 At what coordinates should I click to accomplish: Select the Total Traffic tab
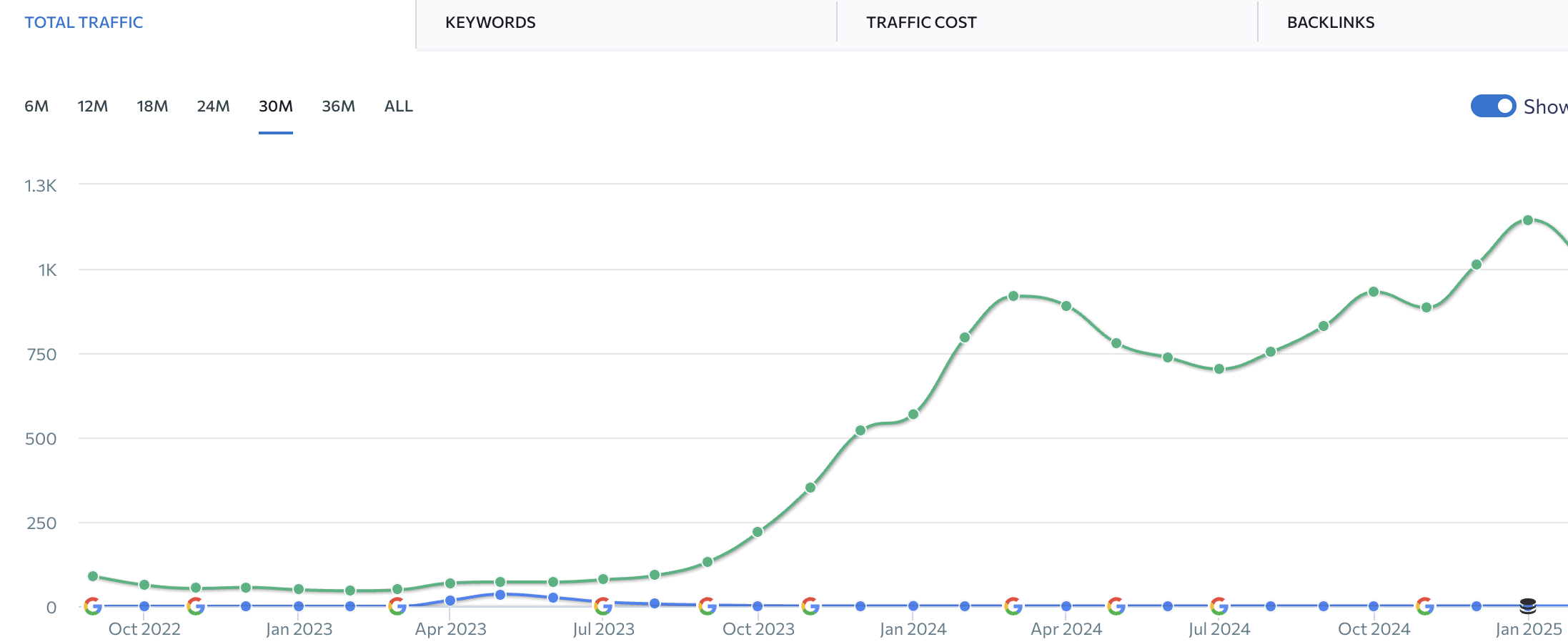coord(84,23)
